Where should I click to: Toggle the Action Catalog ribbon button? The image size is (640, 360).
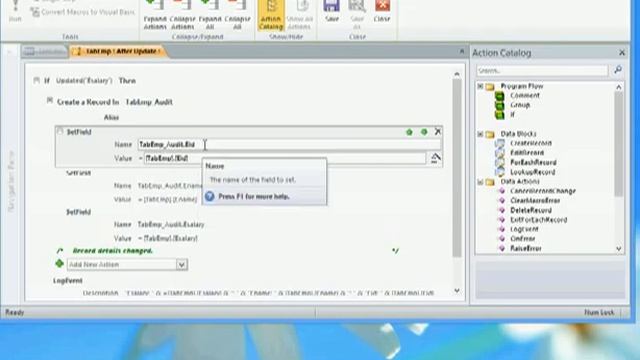[271, 15]
